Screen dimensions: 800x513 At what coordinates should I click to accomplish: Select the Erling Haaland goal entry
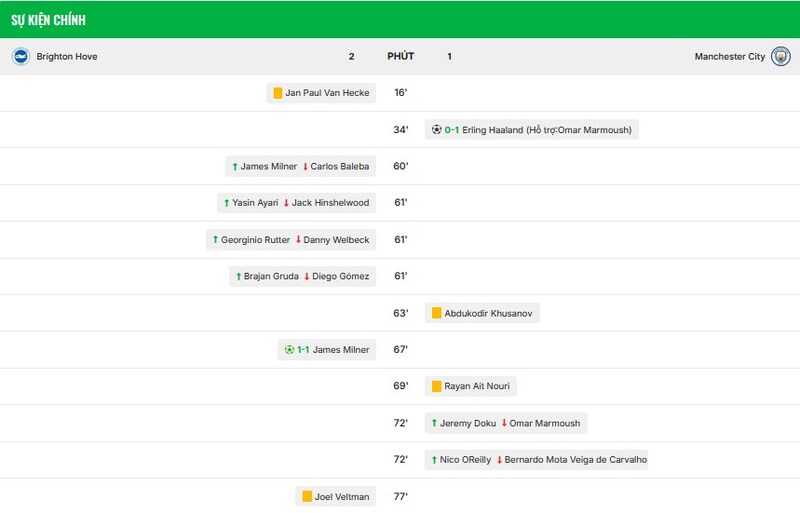(531, 130)
